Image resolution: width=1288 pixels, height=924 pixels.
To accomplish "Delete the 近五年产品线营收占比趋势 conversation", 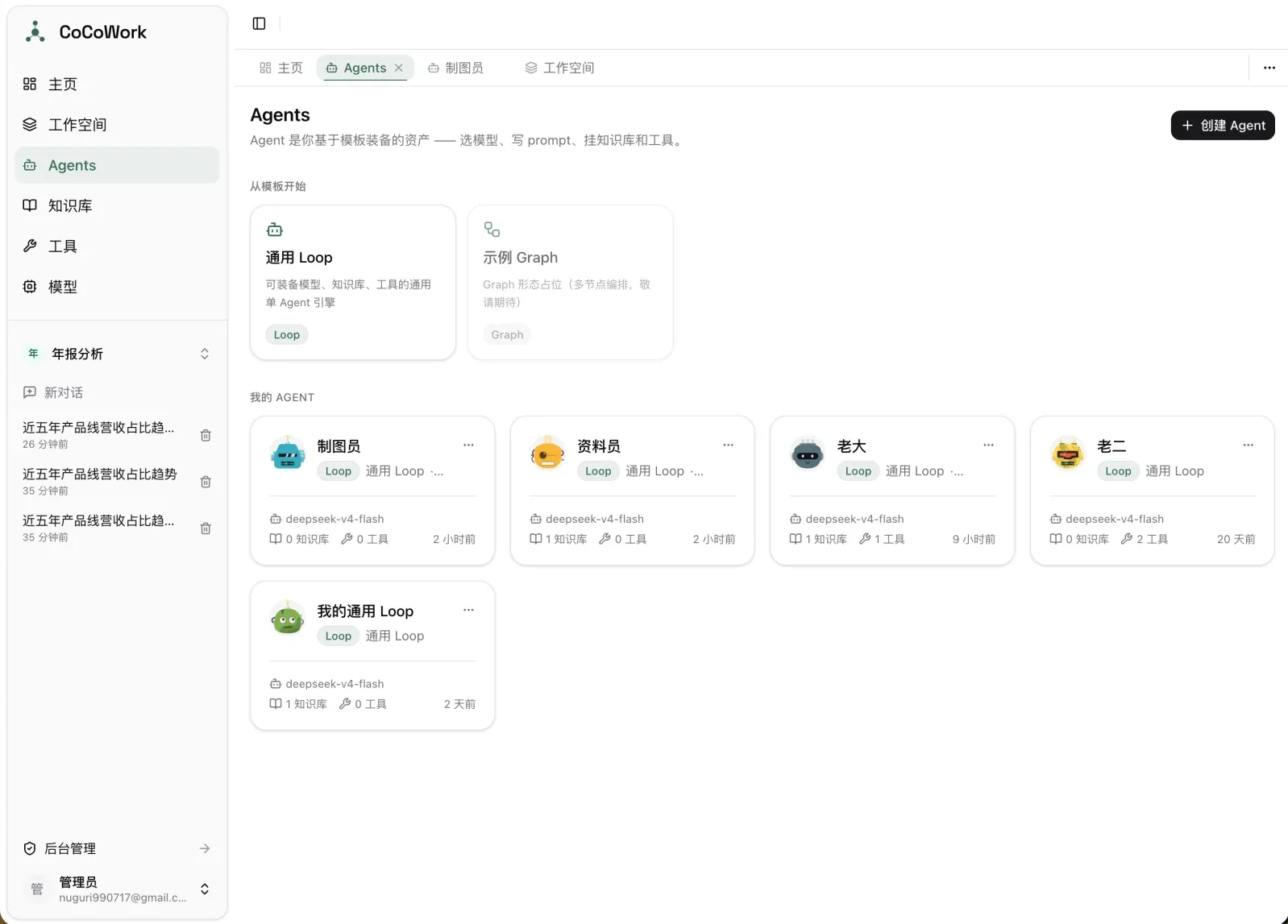I will (x=206, y=482).
